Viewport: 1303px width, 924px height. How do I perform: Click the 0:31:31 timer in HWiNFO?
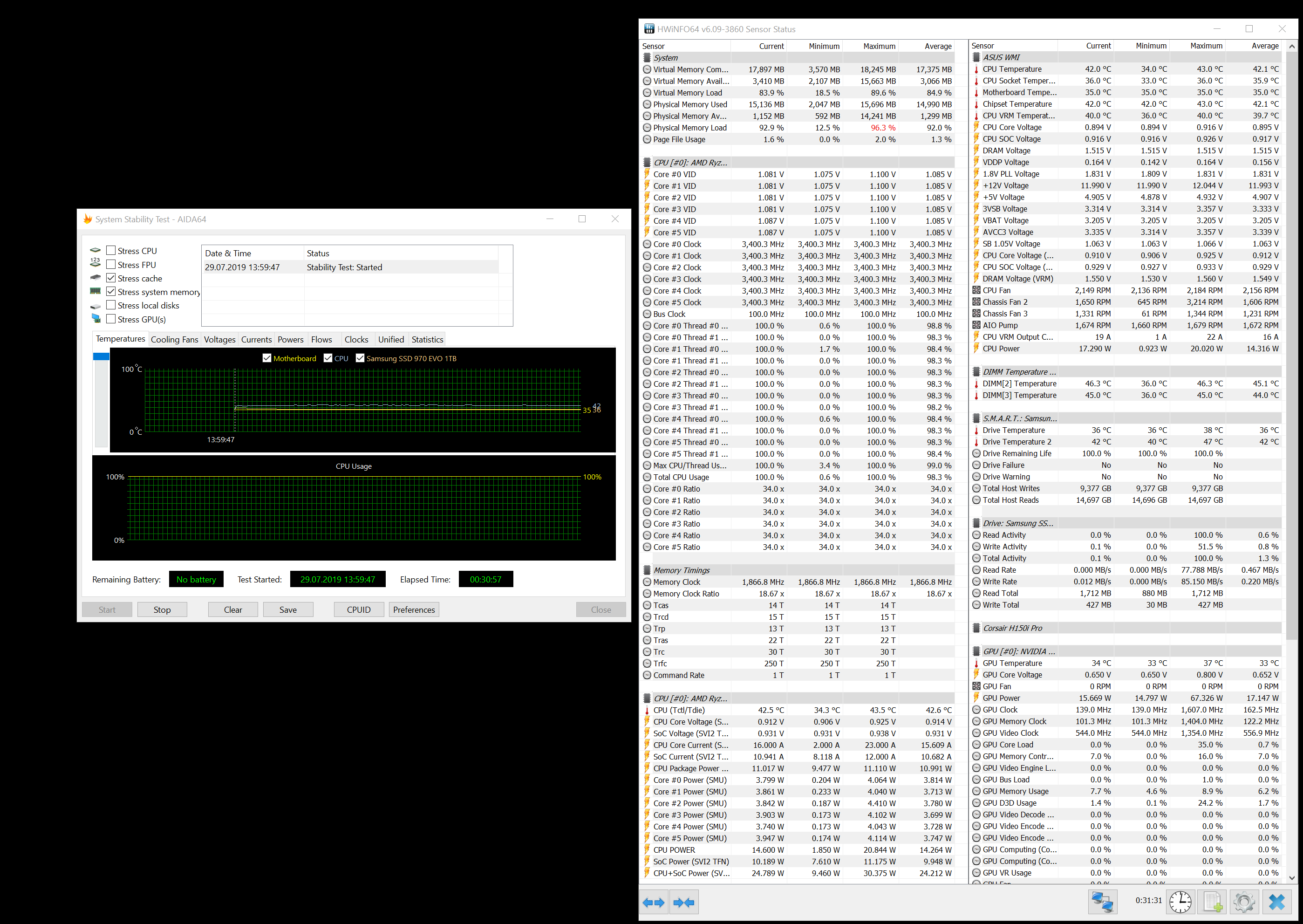pyautogui.click(x=1148, y=900)
